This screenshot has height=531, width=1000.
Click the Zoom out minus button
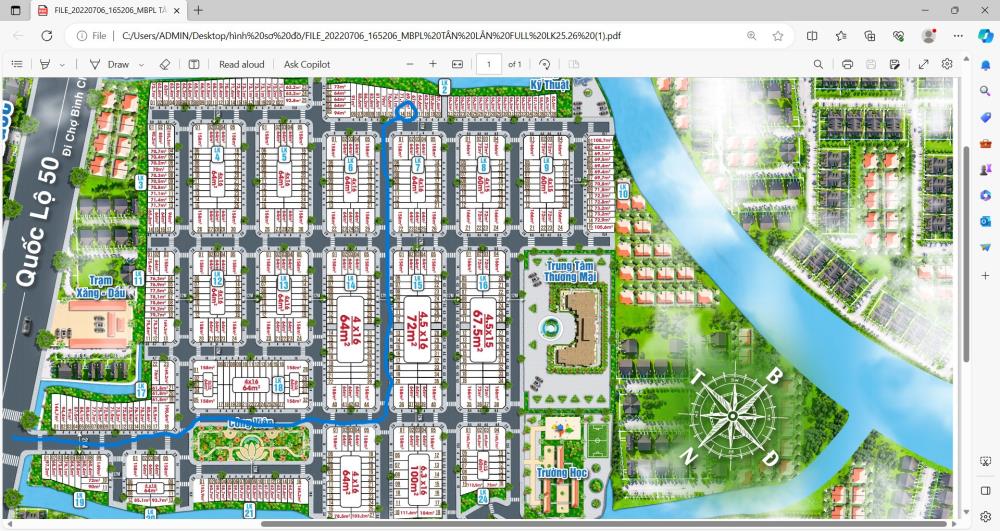[x=410, y=64]
